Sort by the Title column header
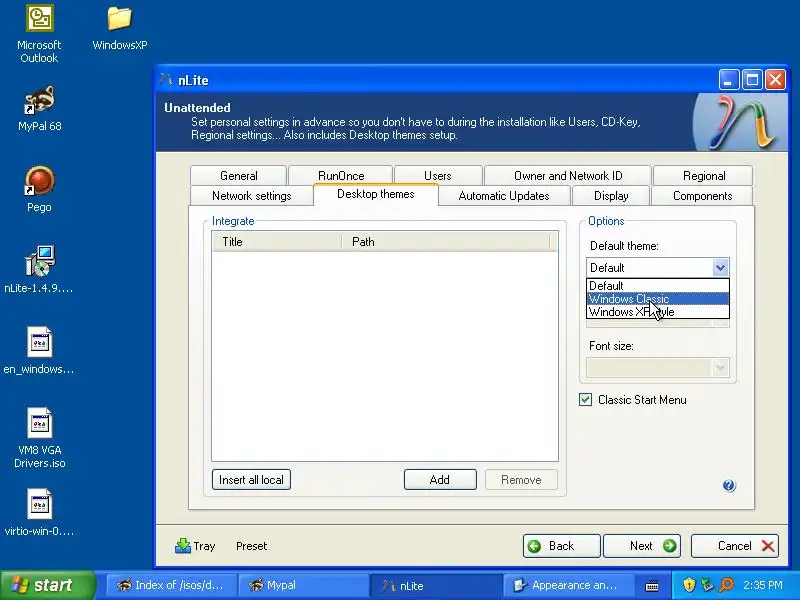The height and width of the screenshot is (600, 800). [277, 242]
